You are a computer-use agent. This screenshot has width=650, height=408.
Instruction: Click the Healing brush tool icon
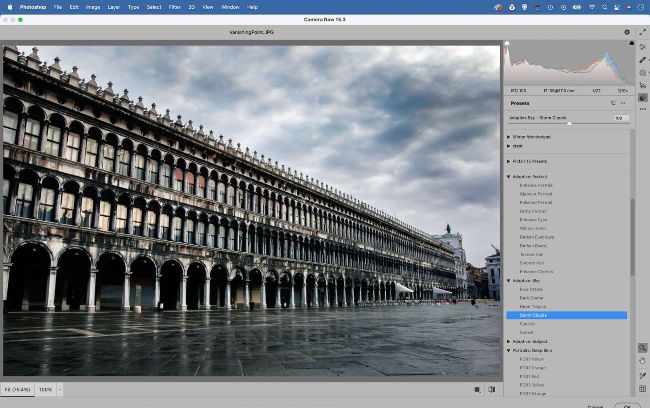click(x=642, y=59)
